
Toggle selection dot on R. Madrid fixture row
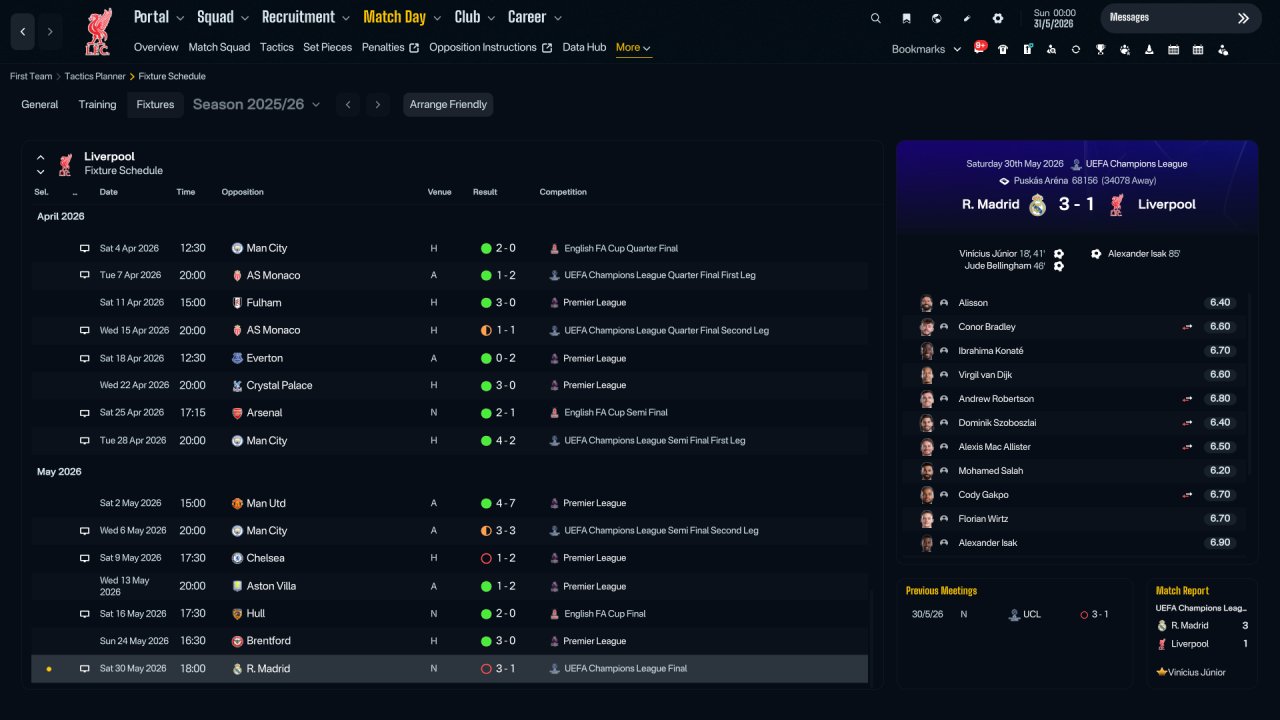pyautogui.click(x=48, y=669)
